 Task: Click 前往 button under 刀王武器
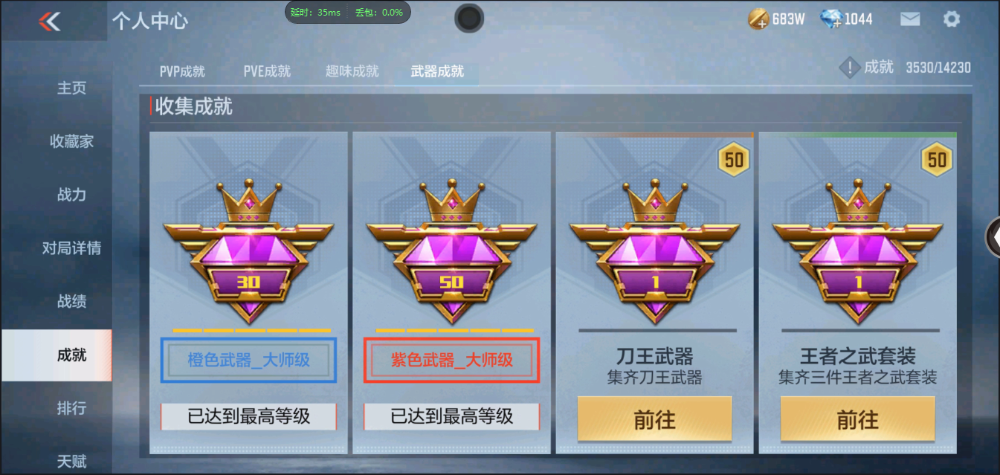click(x=655, y=419)
